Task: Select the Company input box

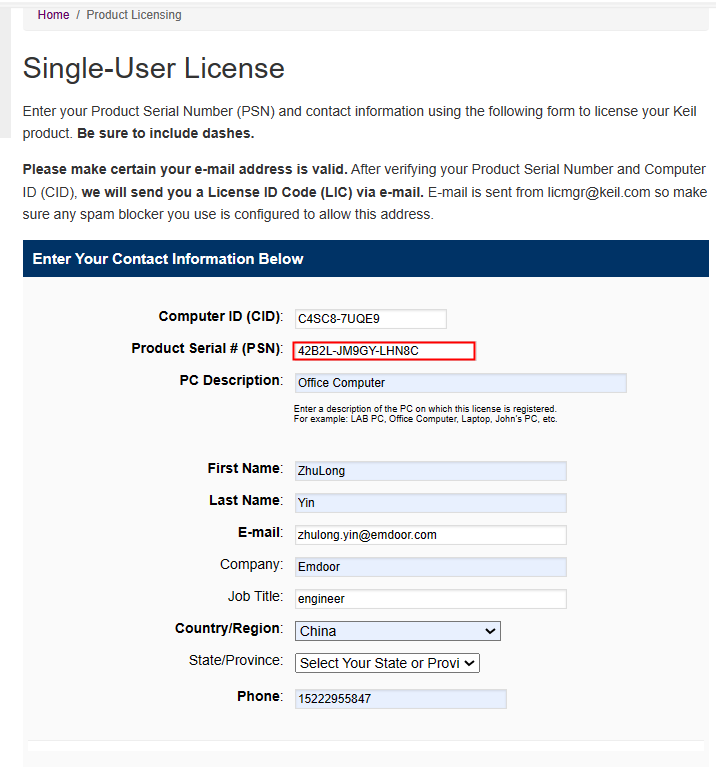Action: [x=430, y=567]
